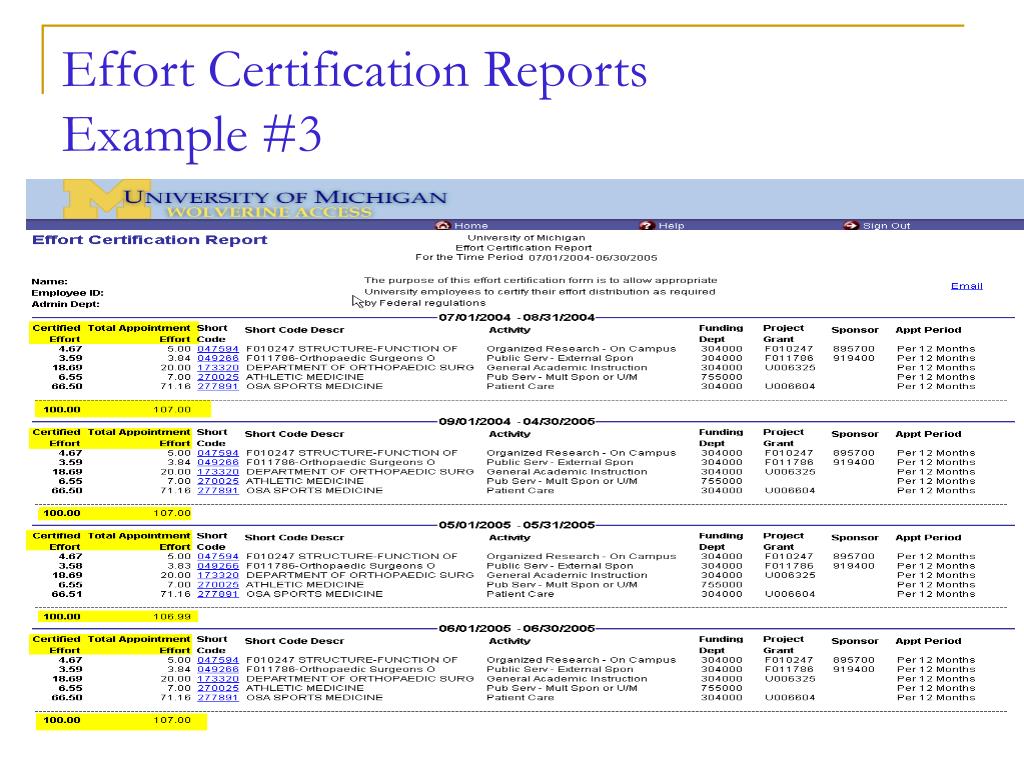This screenshot has height=768, width=1024.
Task: Click the '09/01/2004 - 04/30/2005' period heading
Action: pos(517,421)
